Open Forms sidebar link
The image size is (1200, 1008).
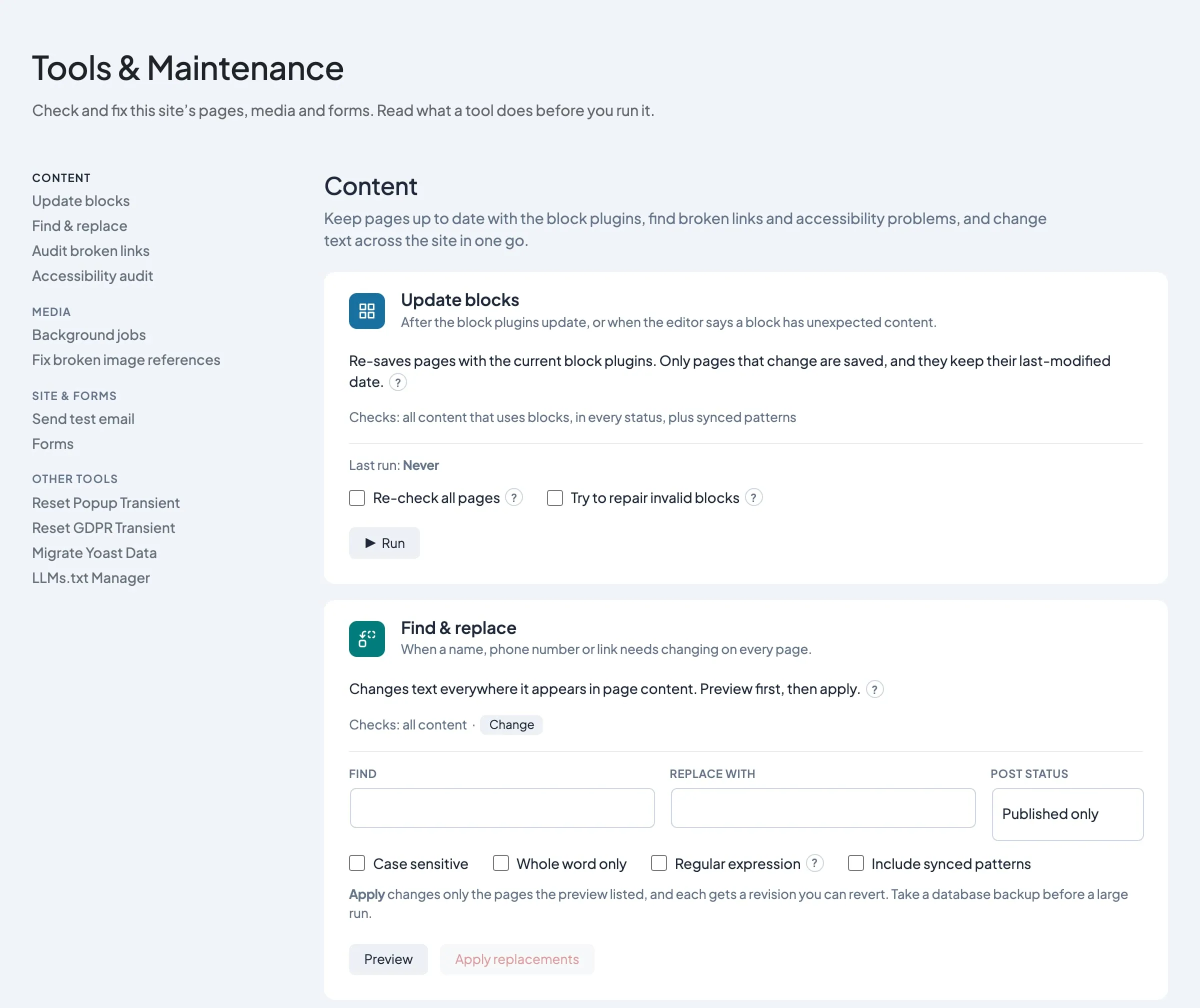click(x=52, y=444)
